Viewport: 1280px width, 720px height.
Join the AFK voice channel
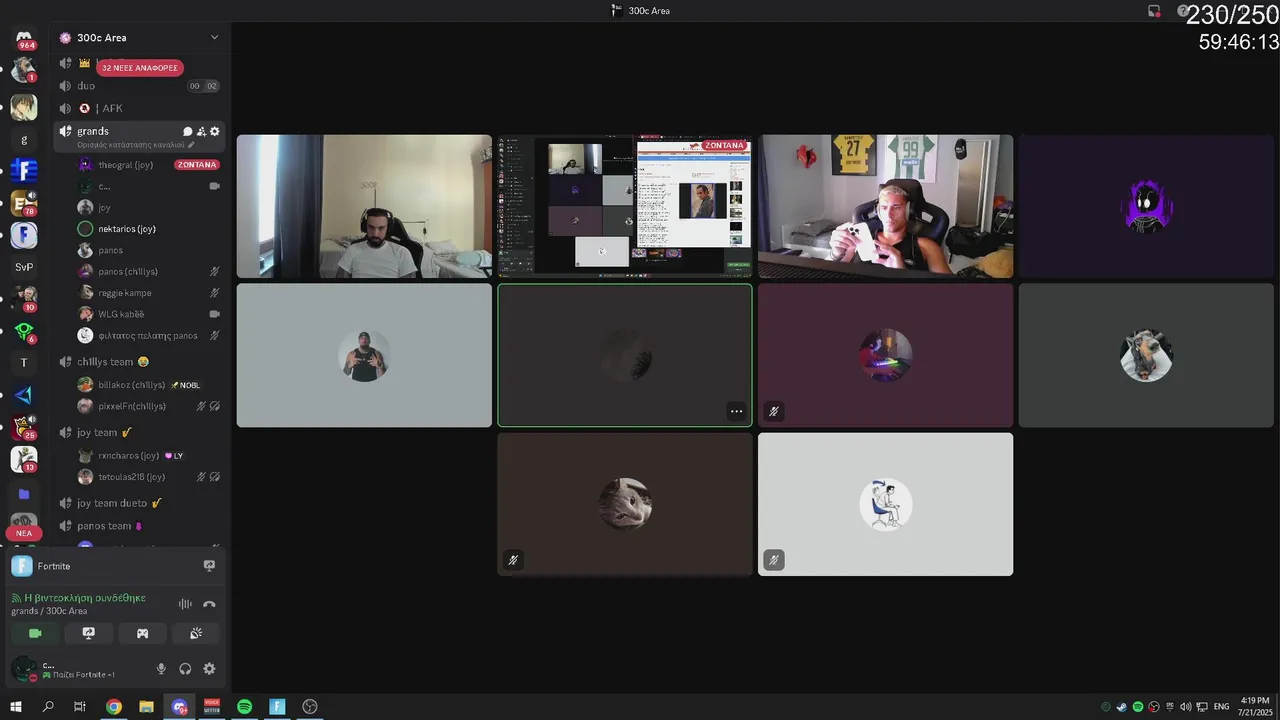coord(139,108)
